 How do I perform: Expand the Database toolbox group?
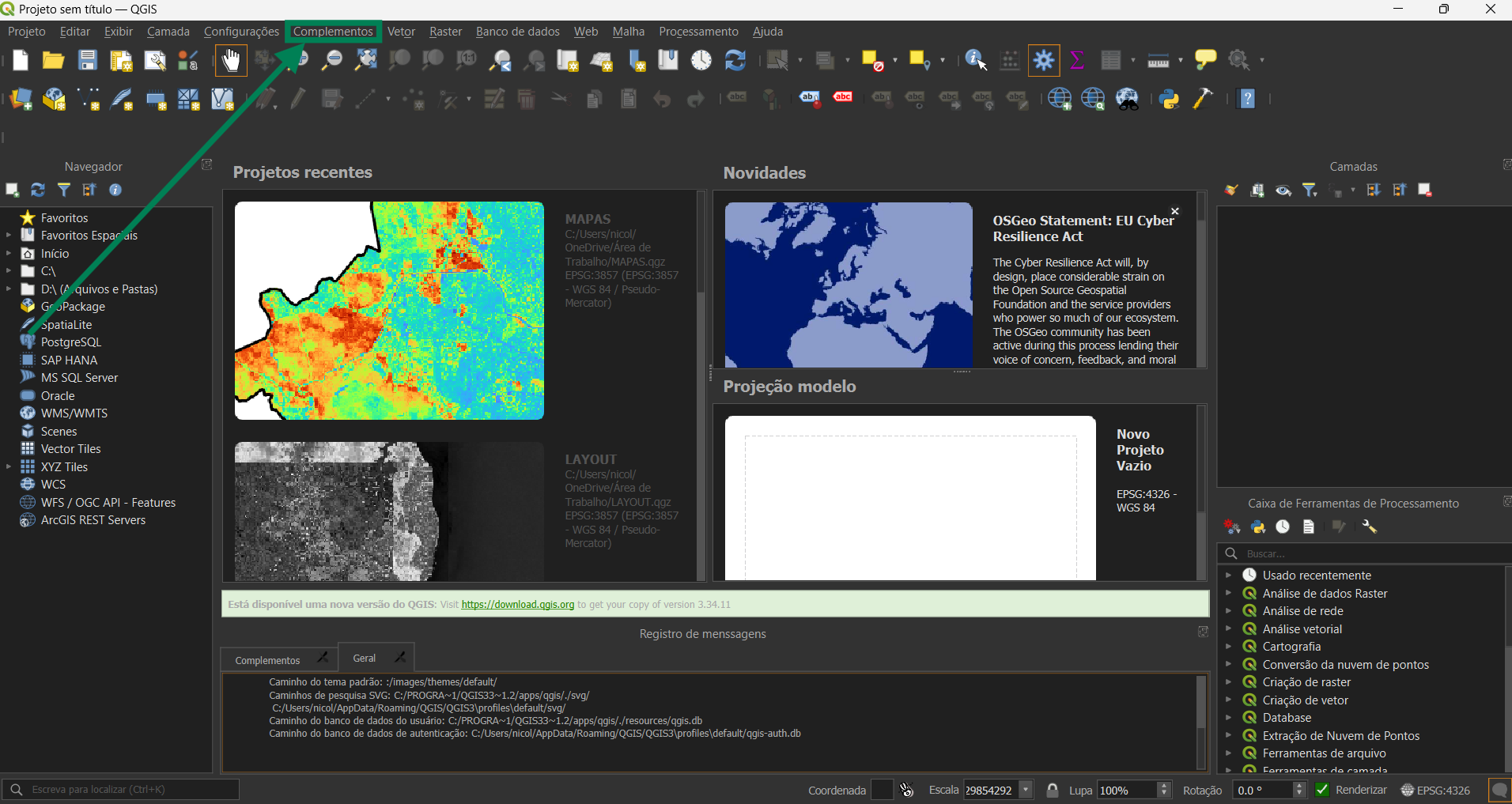[1228, 717]
